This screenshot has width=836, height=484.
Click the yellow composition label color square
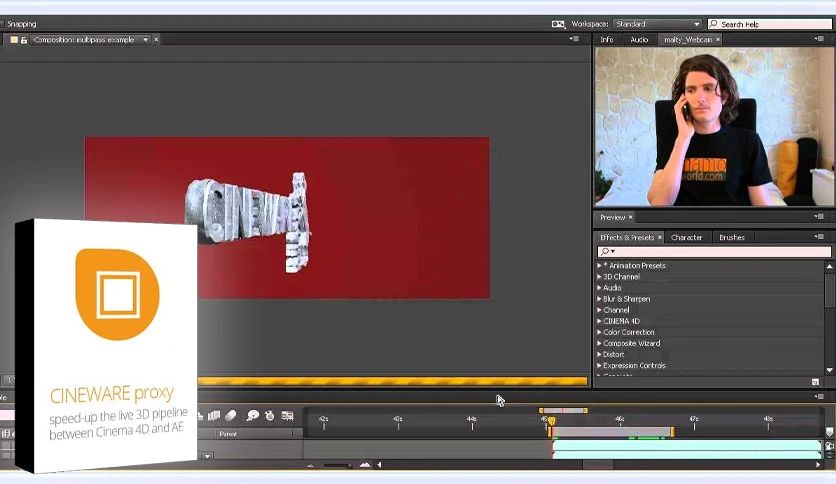click(x=14, y=40)
